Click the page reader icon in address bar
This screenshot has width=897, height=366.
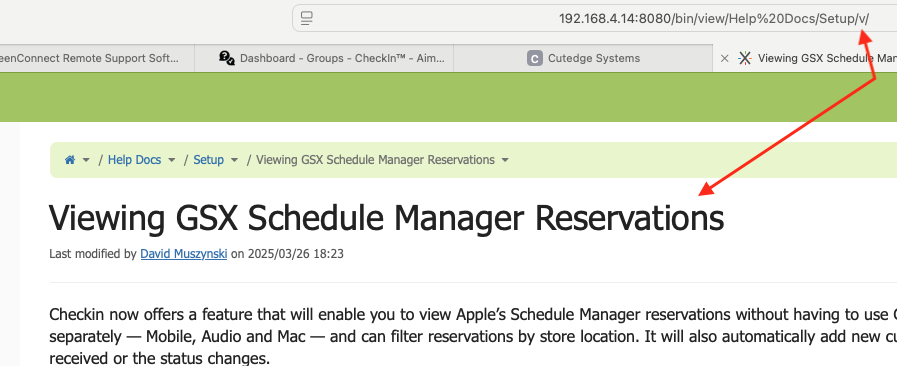[x=307, y=18]
